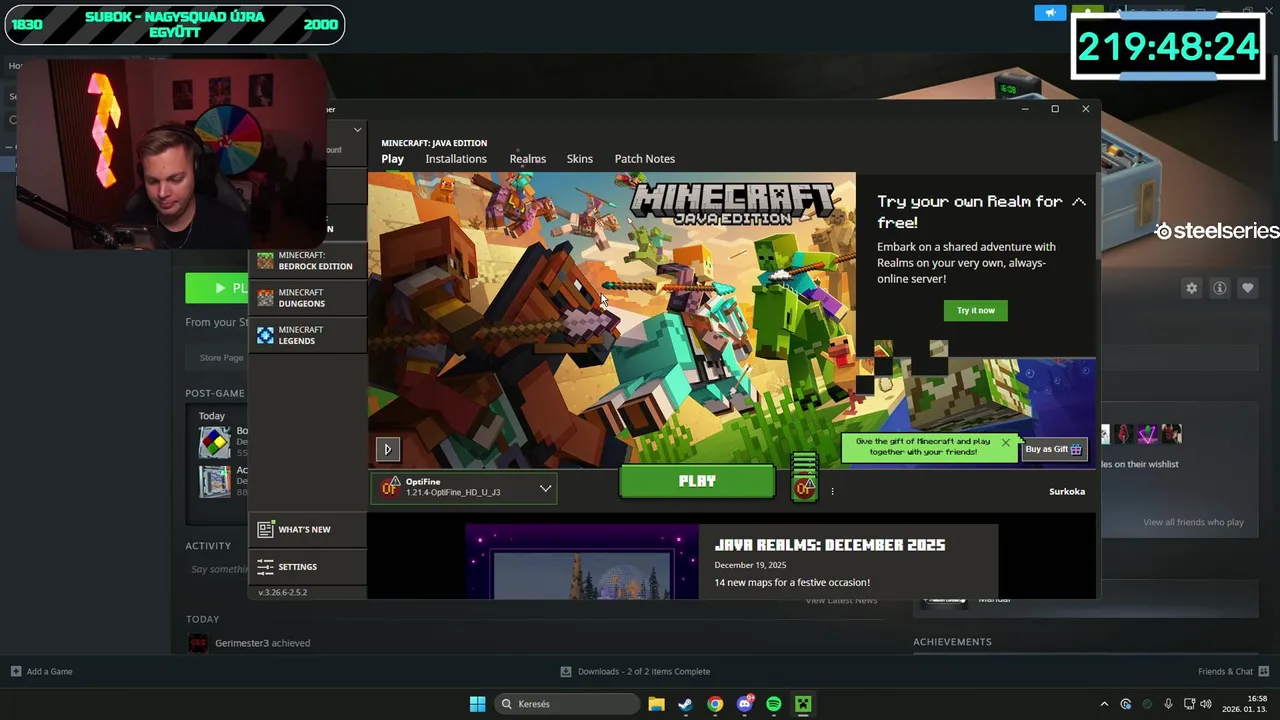The height and width of the screenshot is (720, 1280).
Task: Switch to the Play tab
Action: [x=392, y=159]
